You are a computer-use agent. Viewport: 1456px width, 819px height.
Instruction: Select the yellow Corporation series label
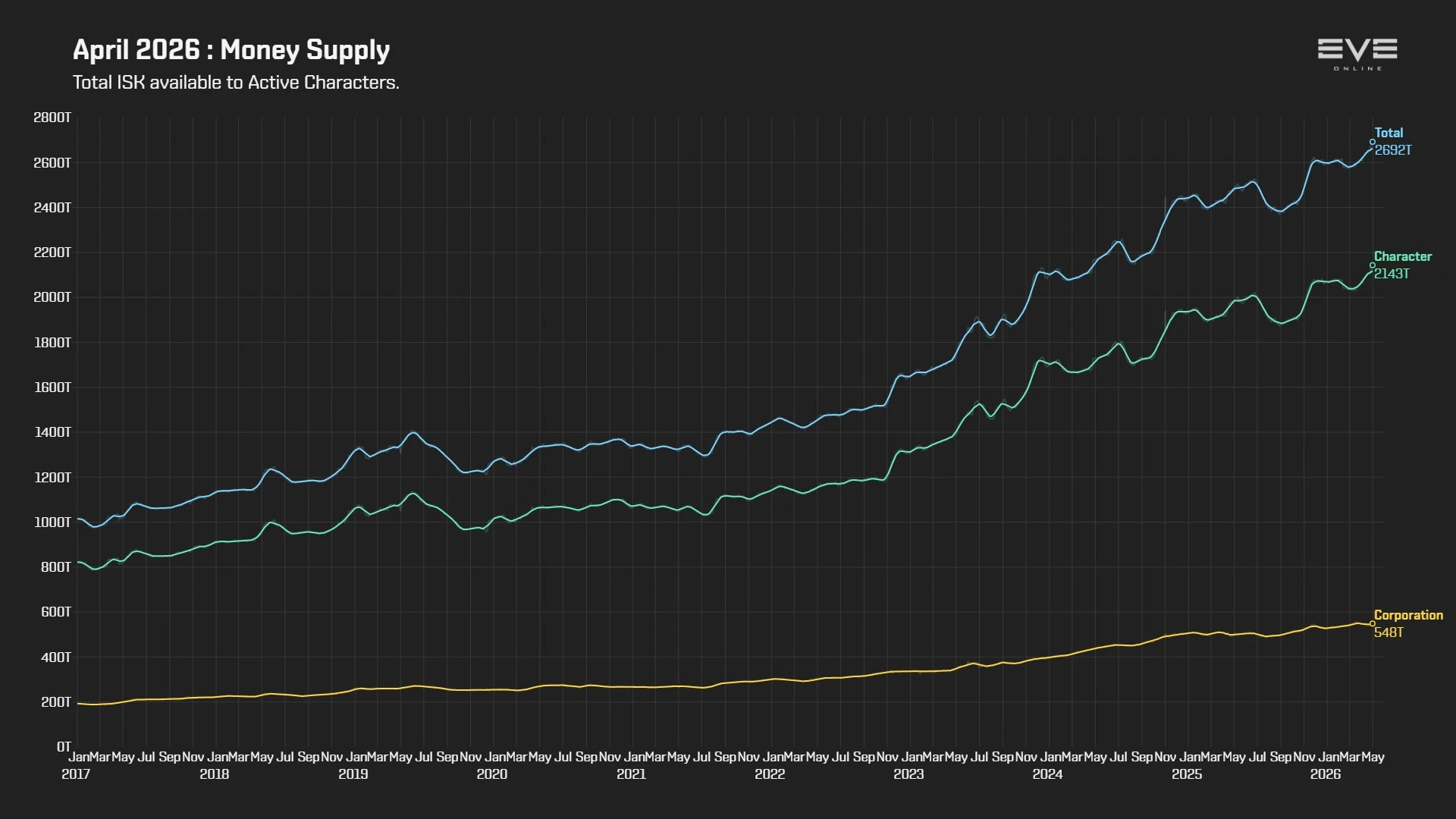(1408, 615)
